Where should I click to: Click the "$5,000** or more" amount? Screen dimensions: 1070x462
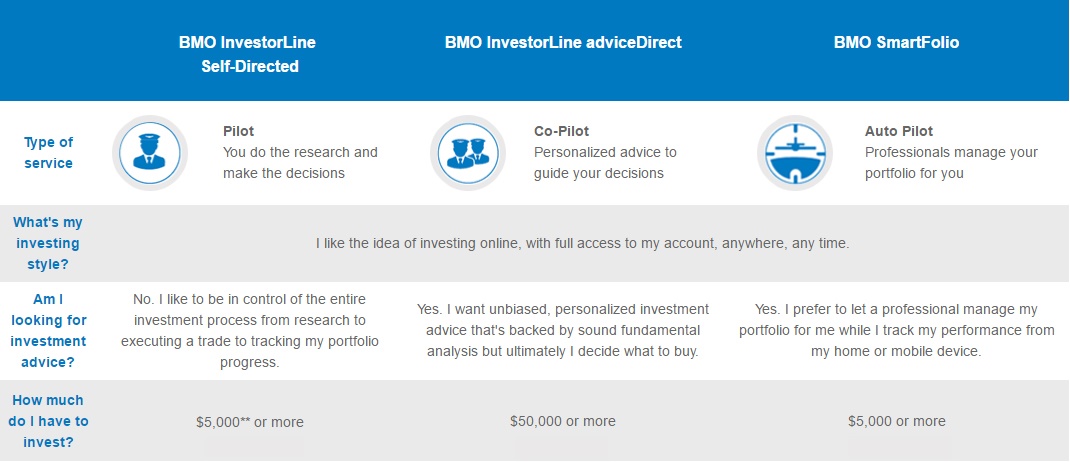(250, 422)
